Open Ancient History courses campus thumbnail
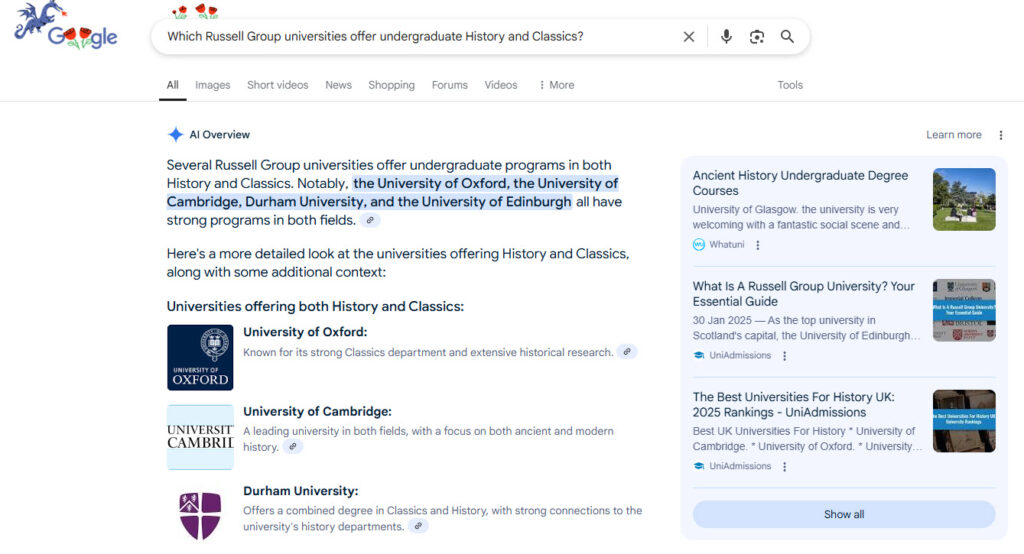The width and height of the screenshot is (1024, 554). pyautogui.click(x=964, y=199)
